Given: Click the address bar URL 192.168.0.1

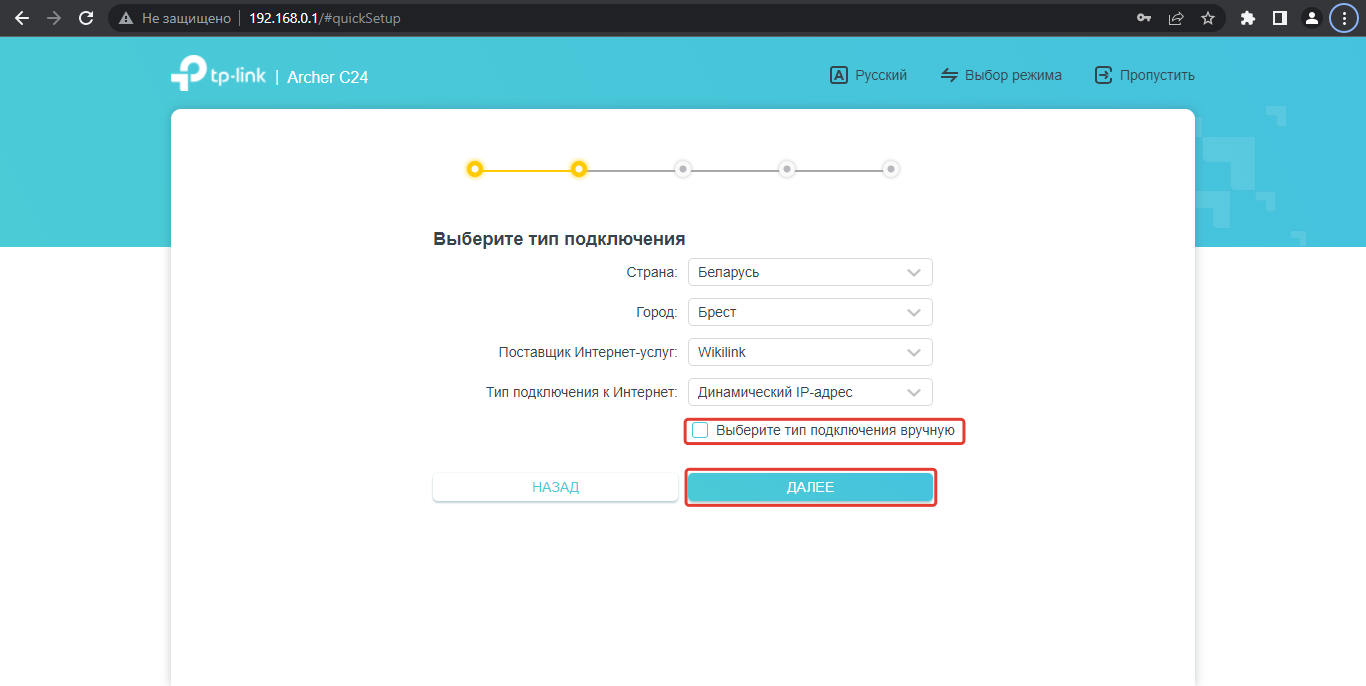Looking at the screenshot, I should coord(325,18).
